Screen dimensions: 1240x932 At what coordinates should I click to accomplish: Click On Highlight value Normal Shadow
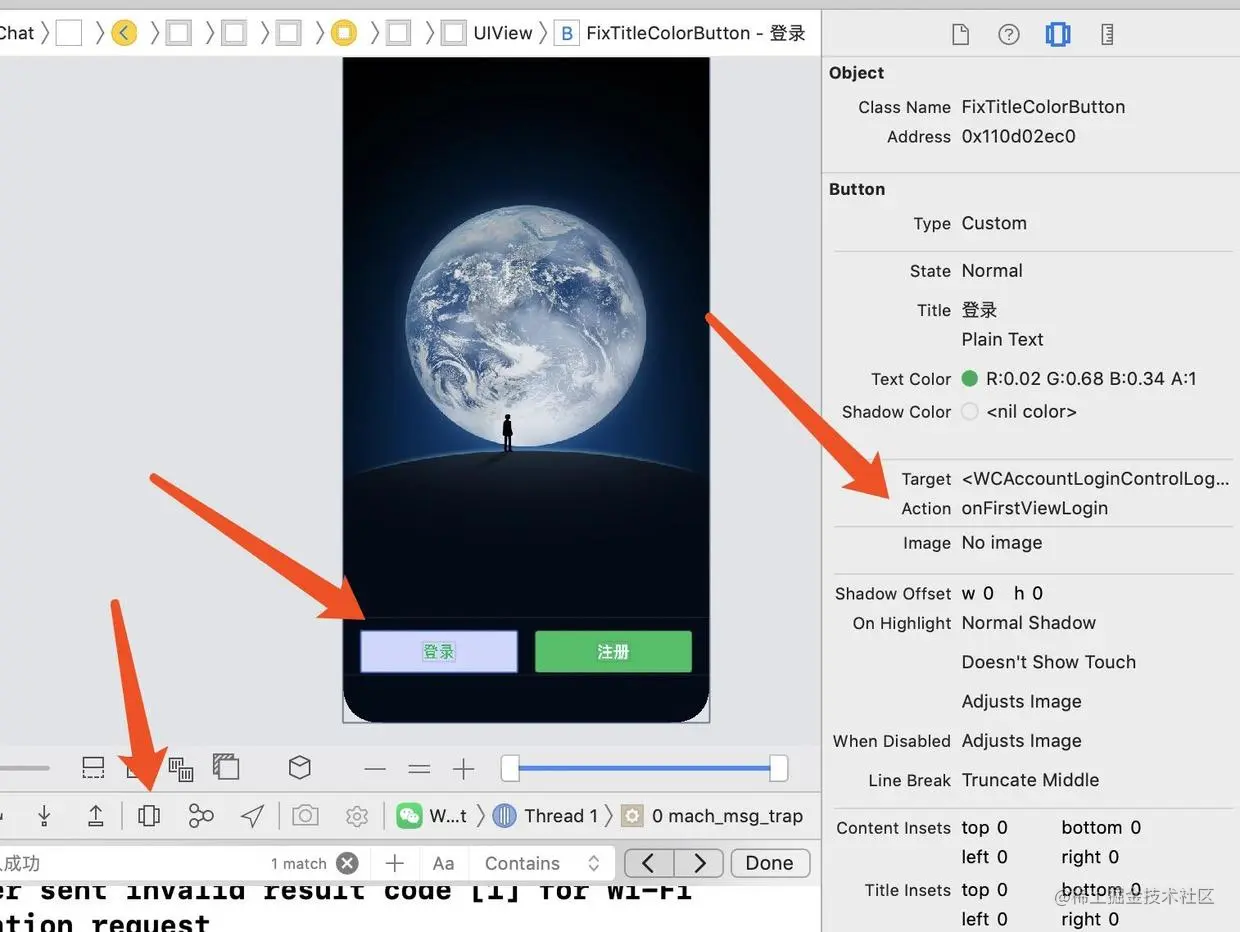click(1029, 623)
